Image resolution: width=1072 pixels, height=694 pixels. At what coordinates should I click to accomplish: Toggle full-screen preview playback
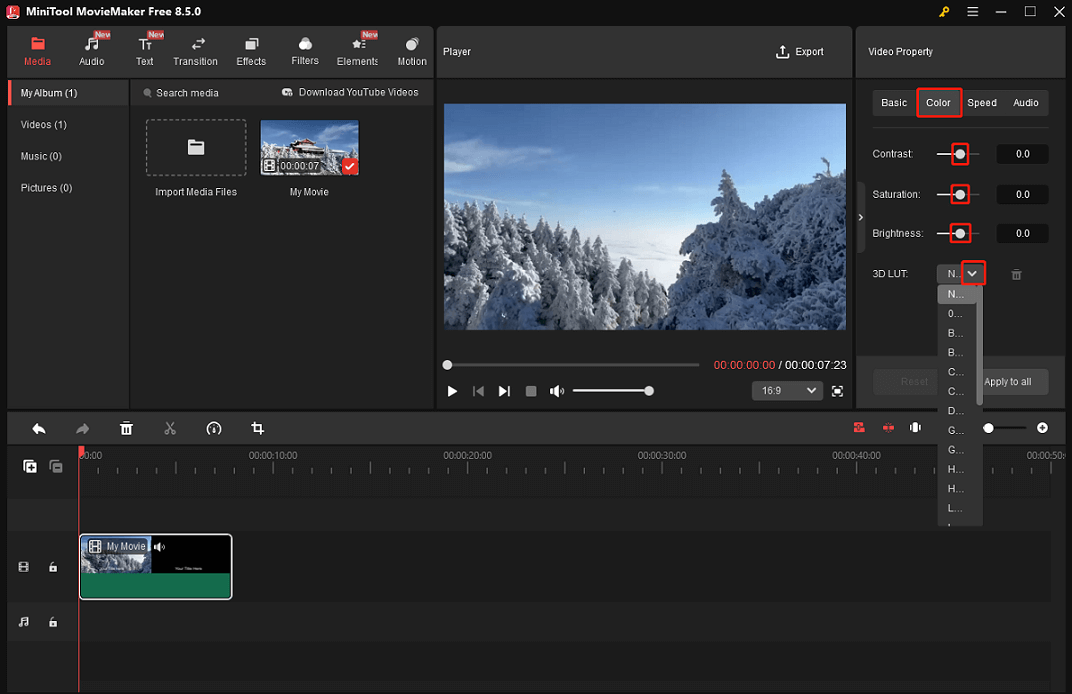(x=838, y=391)
